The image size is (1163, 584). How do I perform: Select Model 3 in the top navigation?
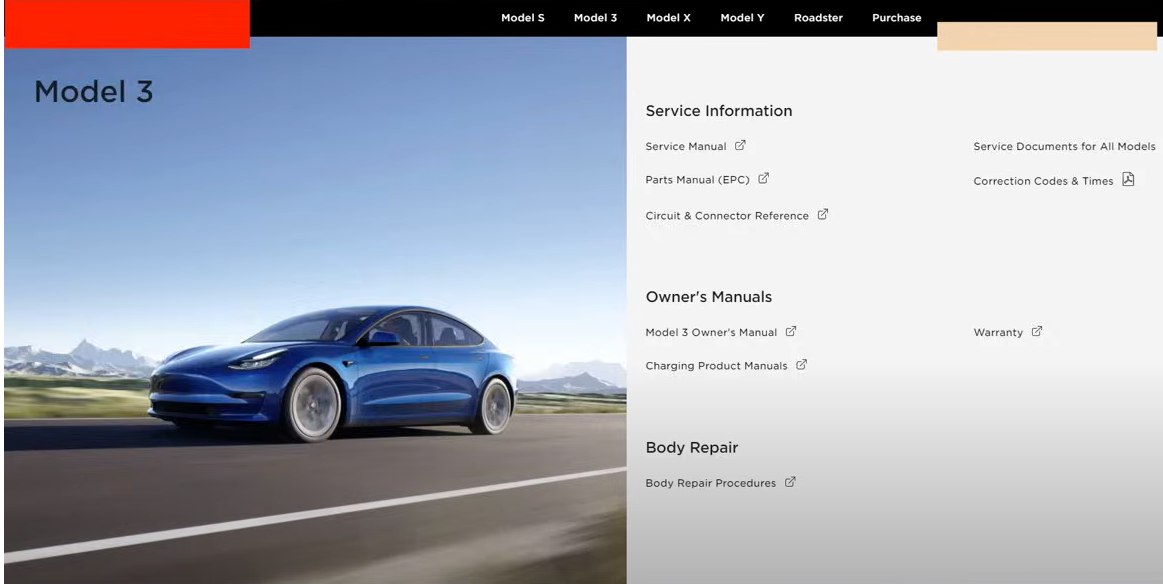coord(595,18)
